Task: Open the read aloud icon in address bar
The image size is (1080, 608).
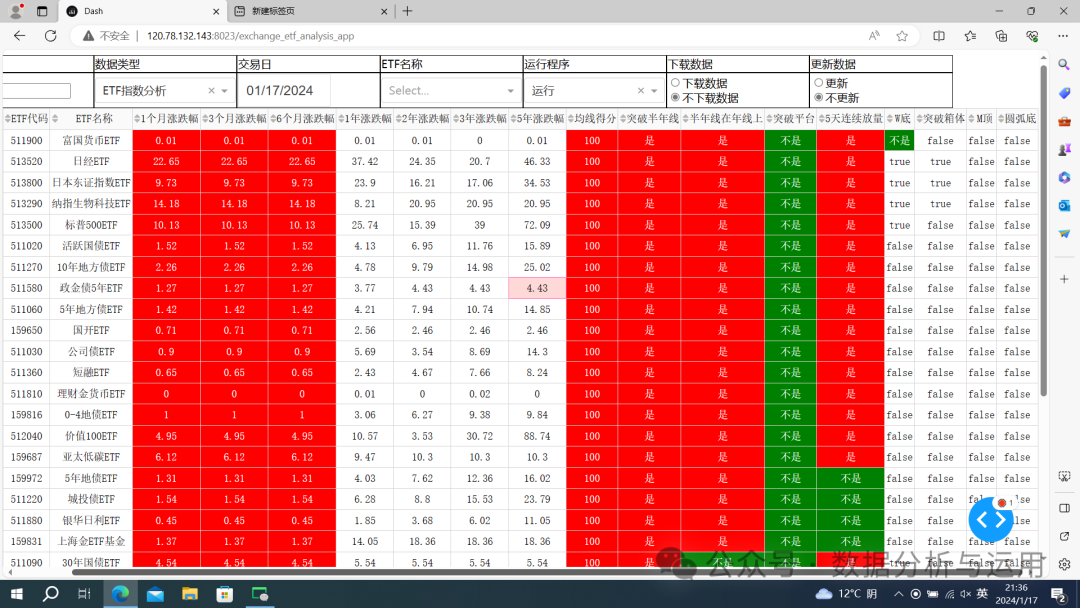Action: pyautogui.click(x=873, y=36)
